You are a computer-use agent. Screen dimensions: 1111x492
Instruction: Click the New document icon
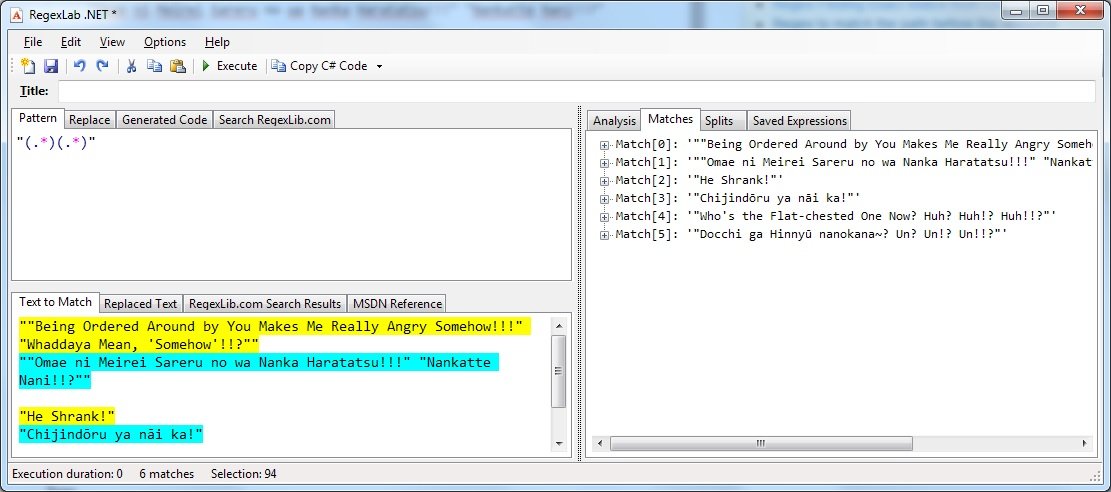pos(28,66)
